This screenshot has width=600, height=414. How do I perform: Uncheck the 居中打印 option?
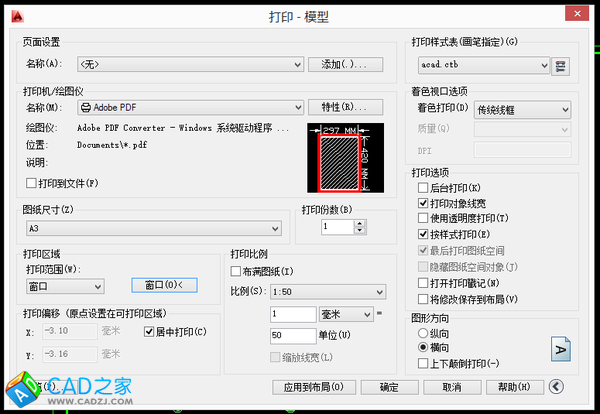pyautogui.click(x=150, y=332)
